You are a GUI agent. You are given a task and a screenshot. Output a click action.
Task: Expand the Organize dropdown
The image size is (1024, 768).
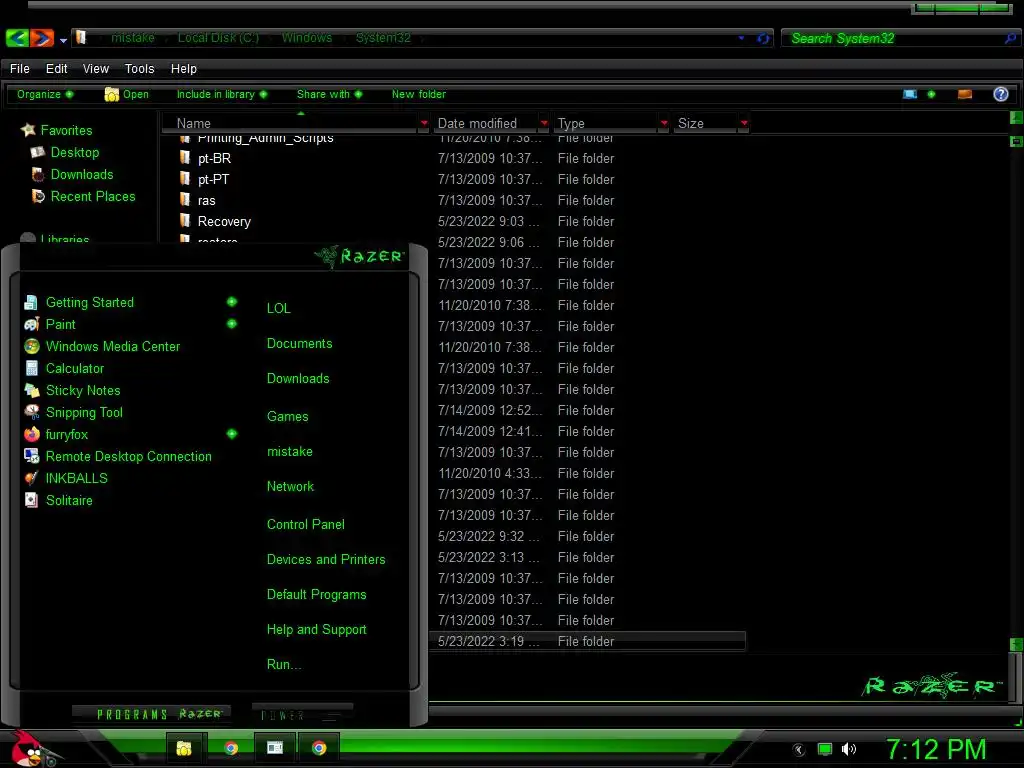pos(45,94)
